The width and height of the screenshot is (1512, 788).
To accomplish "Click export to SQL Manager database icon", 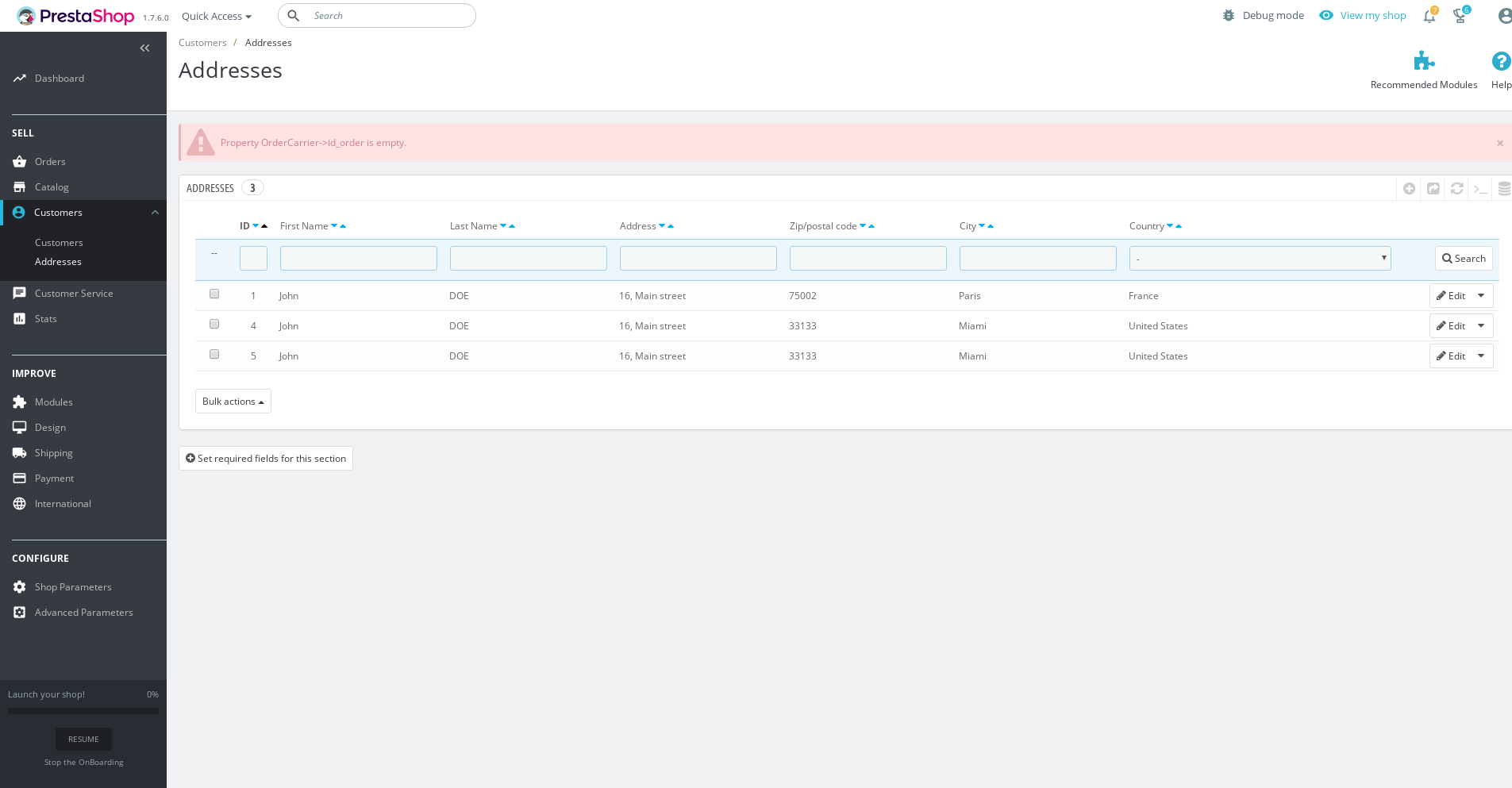I will point(1504,188).
